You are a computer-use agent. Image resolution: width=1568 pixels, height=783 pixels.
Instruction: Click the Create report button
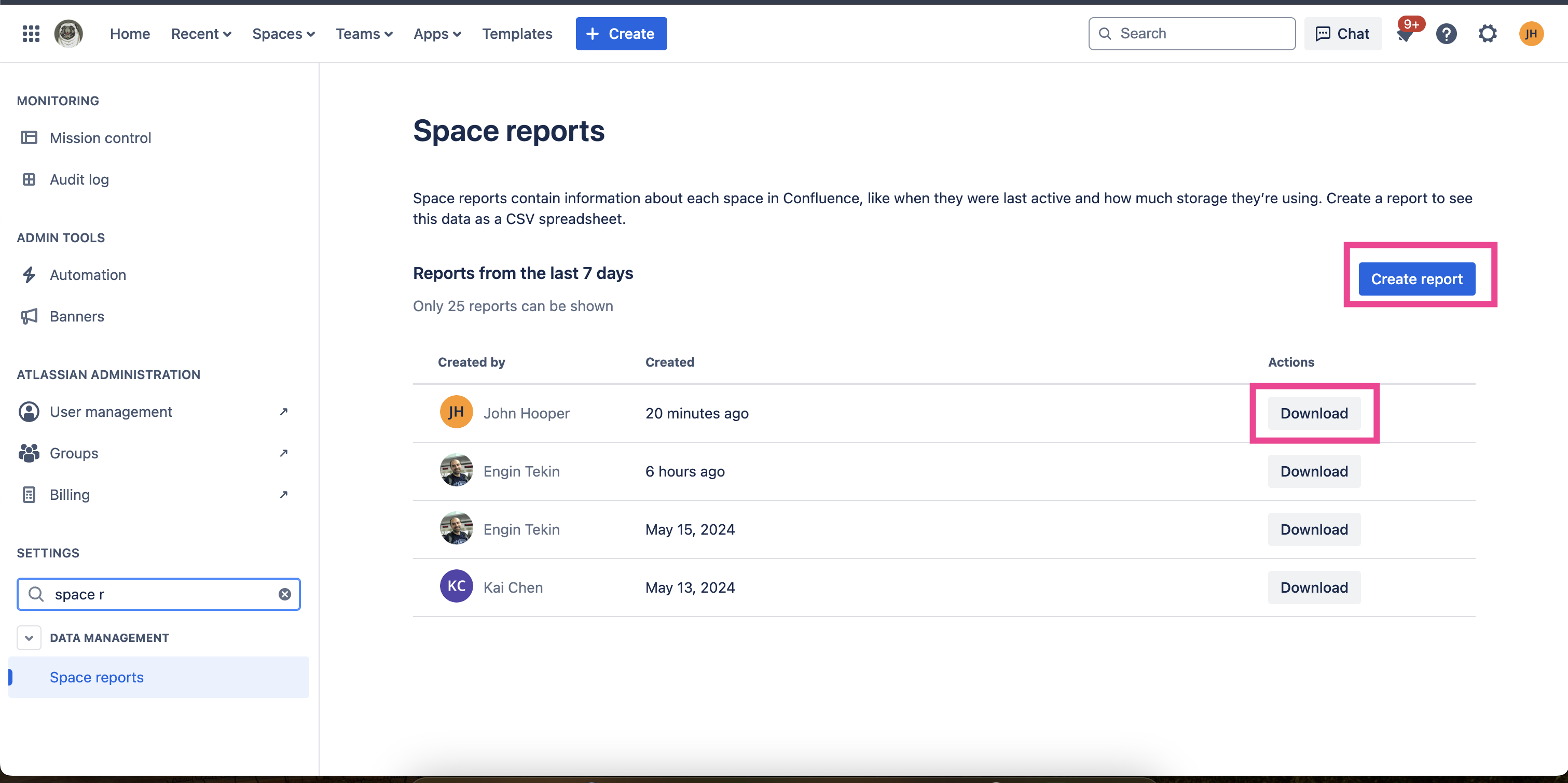[1416, 278]
